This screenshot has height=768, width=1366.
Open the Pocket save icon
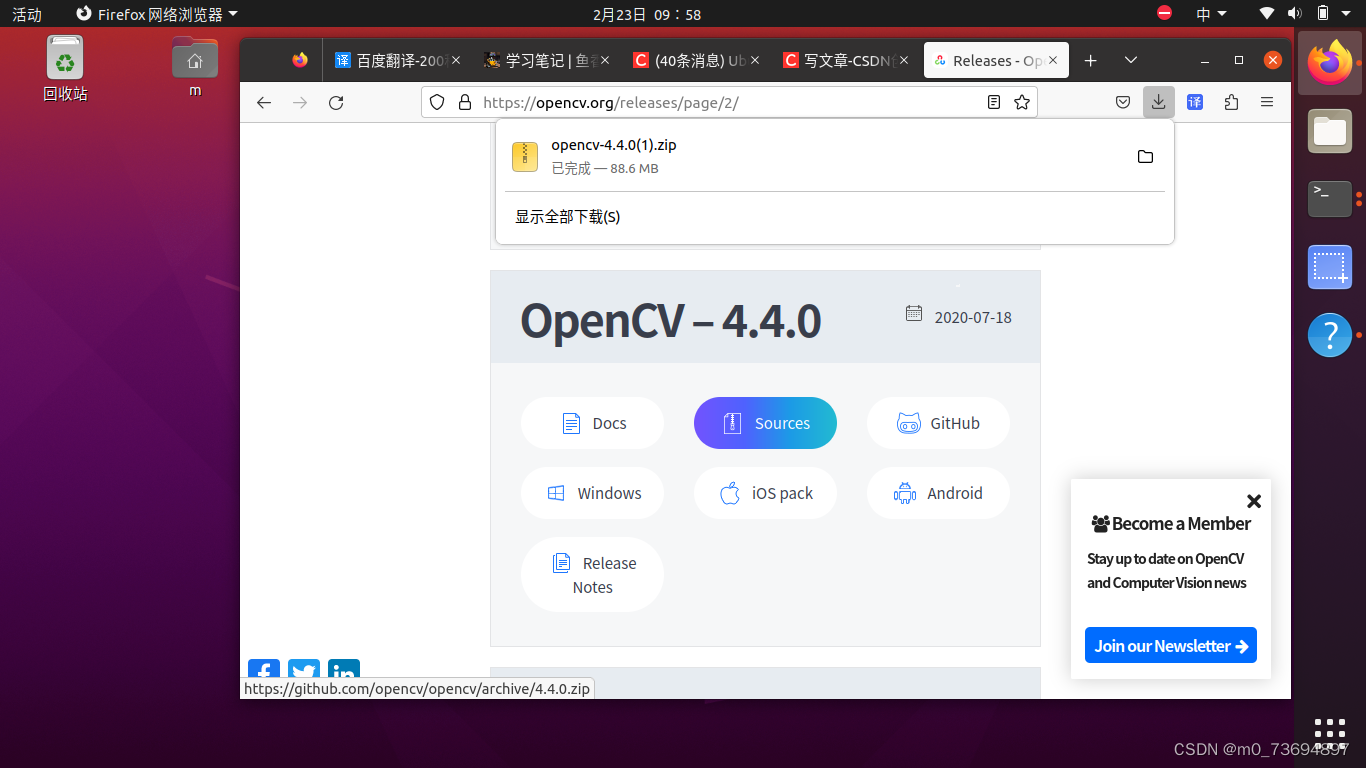tap(1123, 102)
